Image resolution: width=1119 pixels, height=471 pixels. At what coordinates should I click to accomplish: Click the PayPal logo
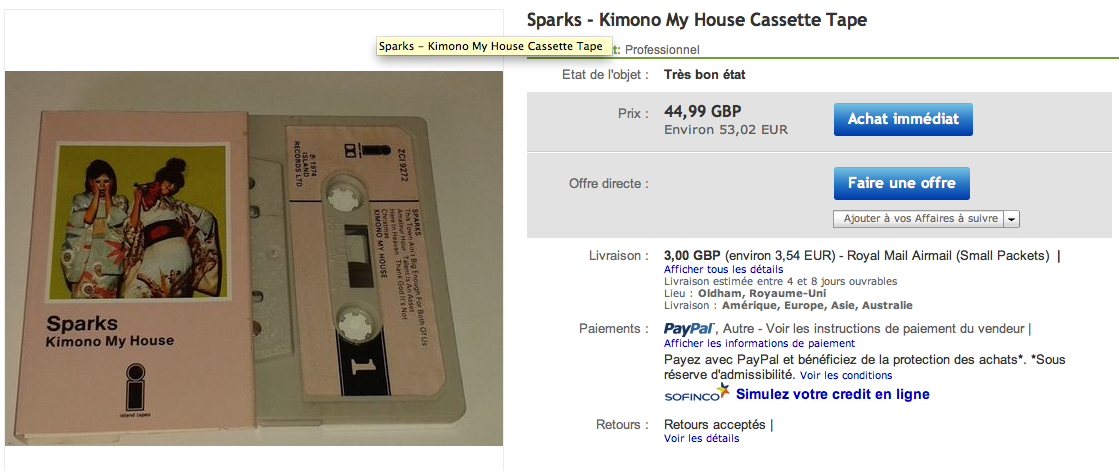689,329
